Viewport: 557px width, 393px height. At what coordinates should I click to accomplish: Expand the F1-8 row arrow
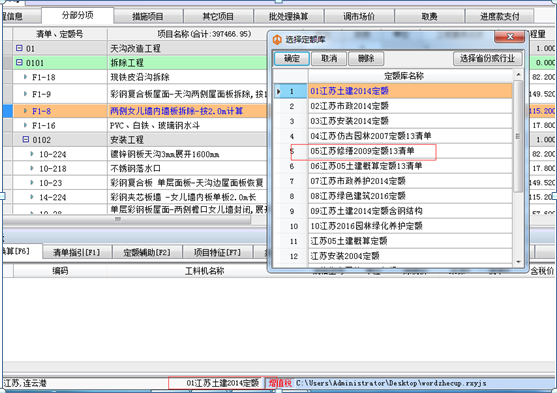point(25,111)
